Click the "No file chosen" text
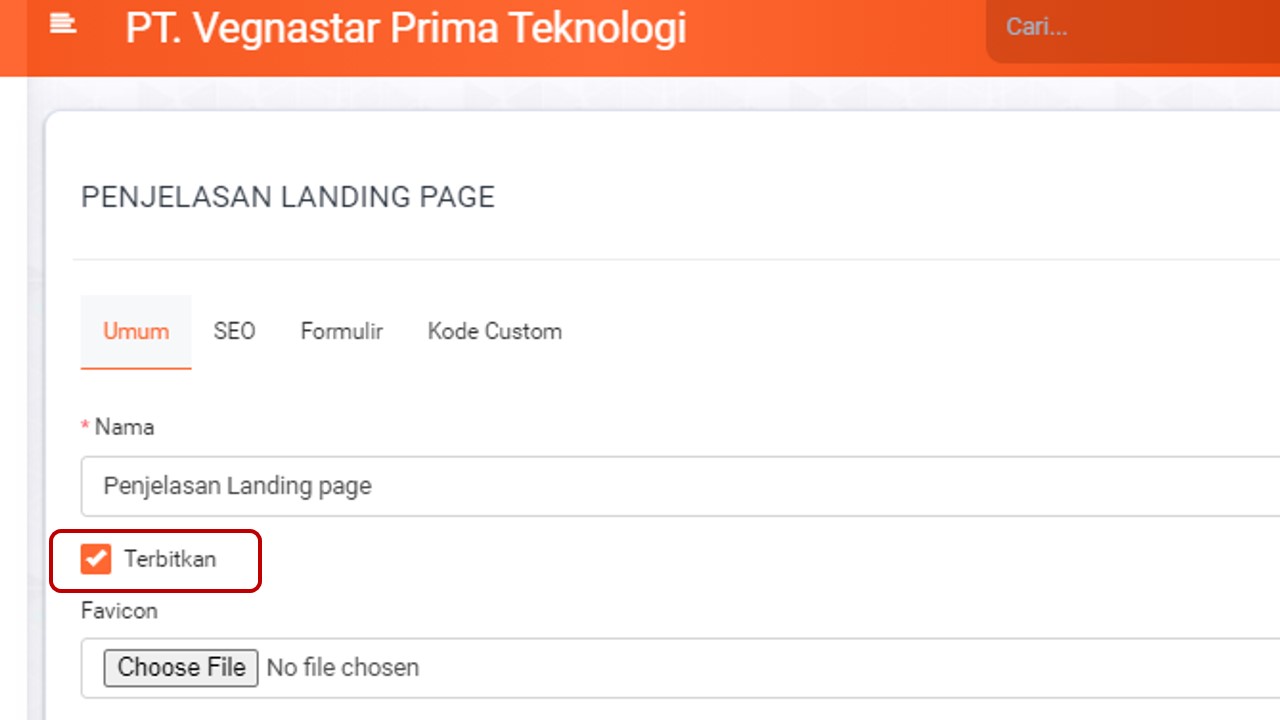Viewport: 1280px width, 720px height. pyautogui.click(x=343, y=668)
